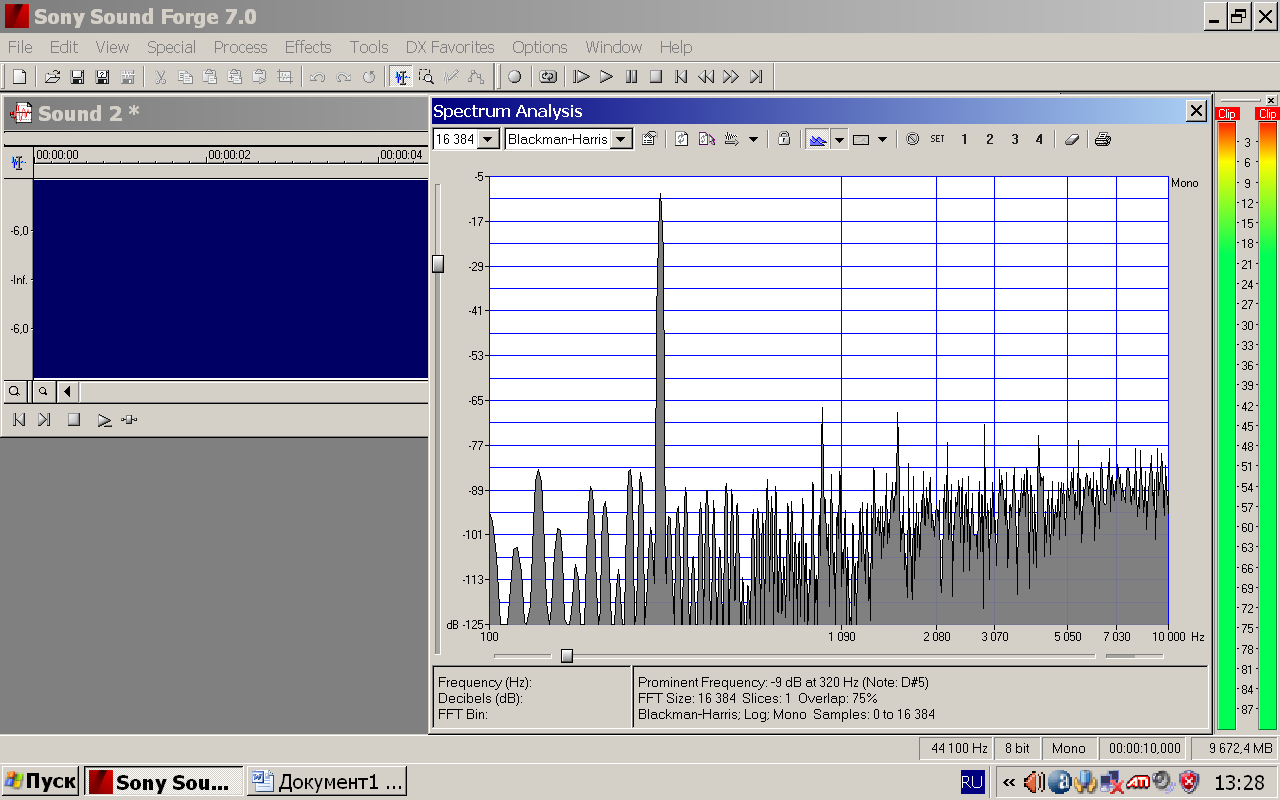Screen dimensions: 1280x800
Task: Go to start in the Sound 2 window transport
Action: (x=18, y=420)
